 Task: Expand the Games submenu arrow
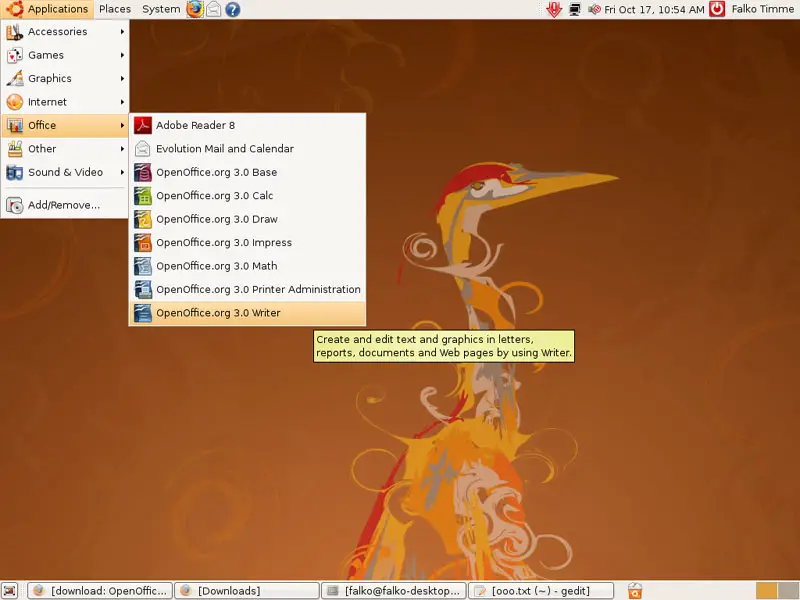pos(122,55)
